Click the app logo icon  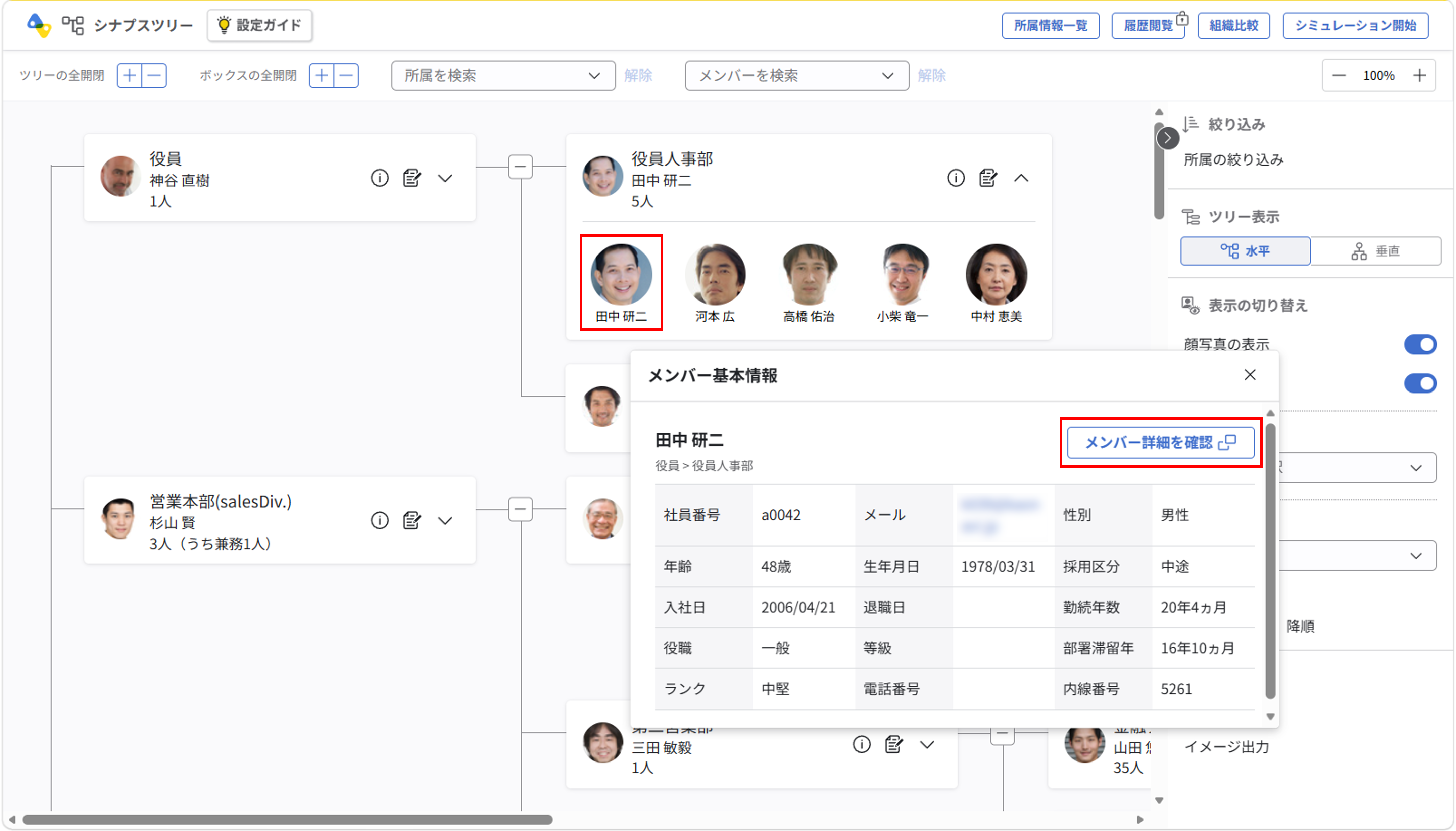[39, 25]
